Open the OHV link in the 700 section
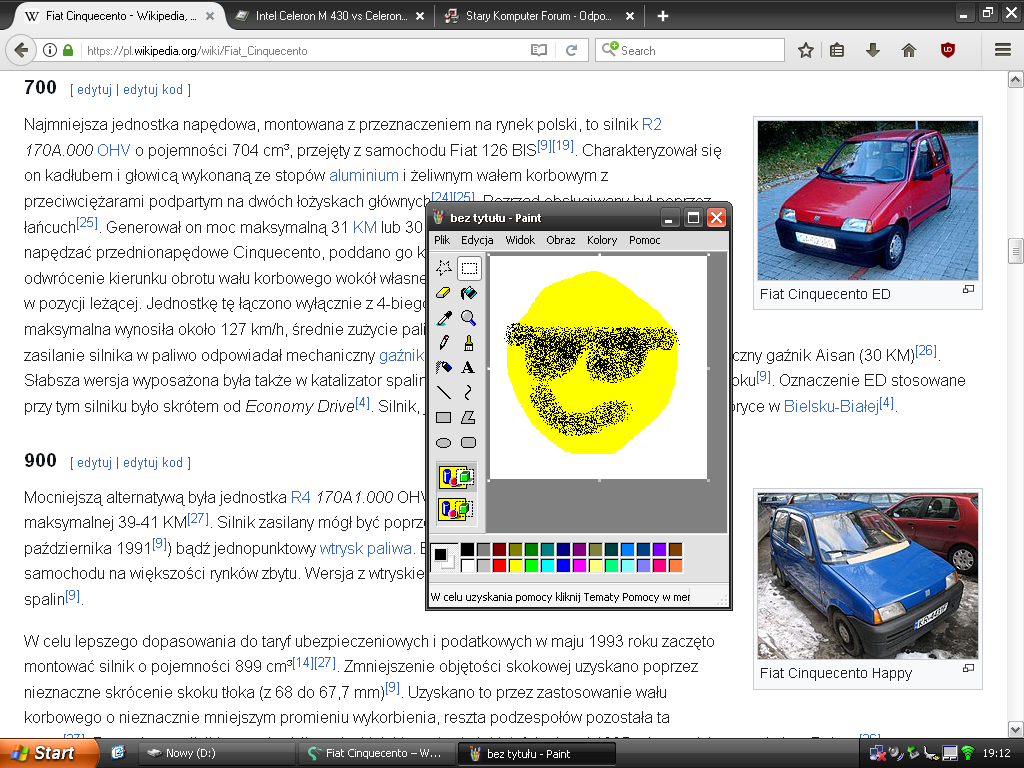 click(114, 150)
